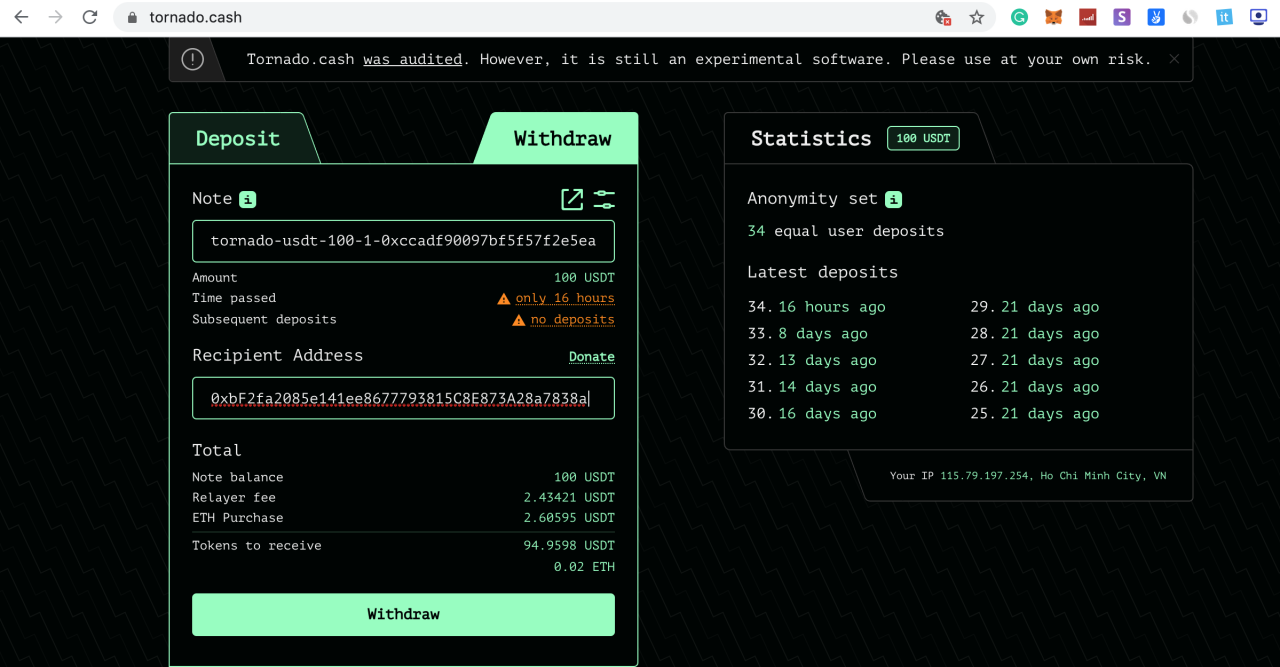Click tokens to receive 94.9598 USDT
1280x667 pixels.
[x=569, y=546]
